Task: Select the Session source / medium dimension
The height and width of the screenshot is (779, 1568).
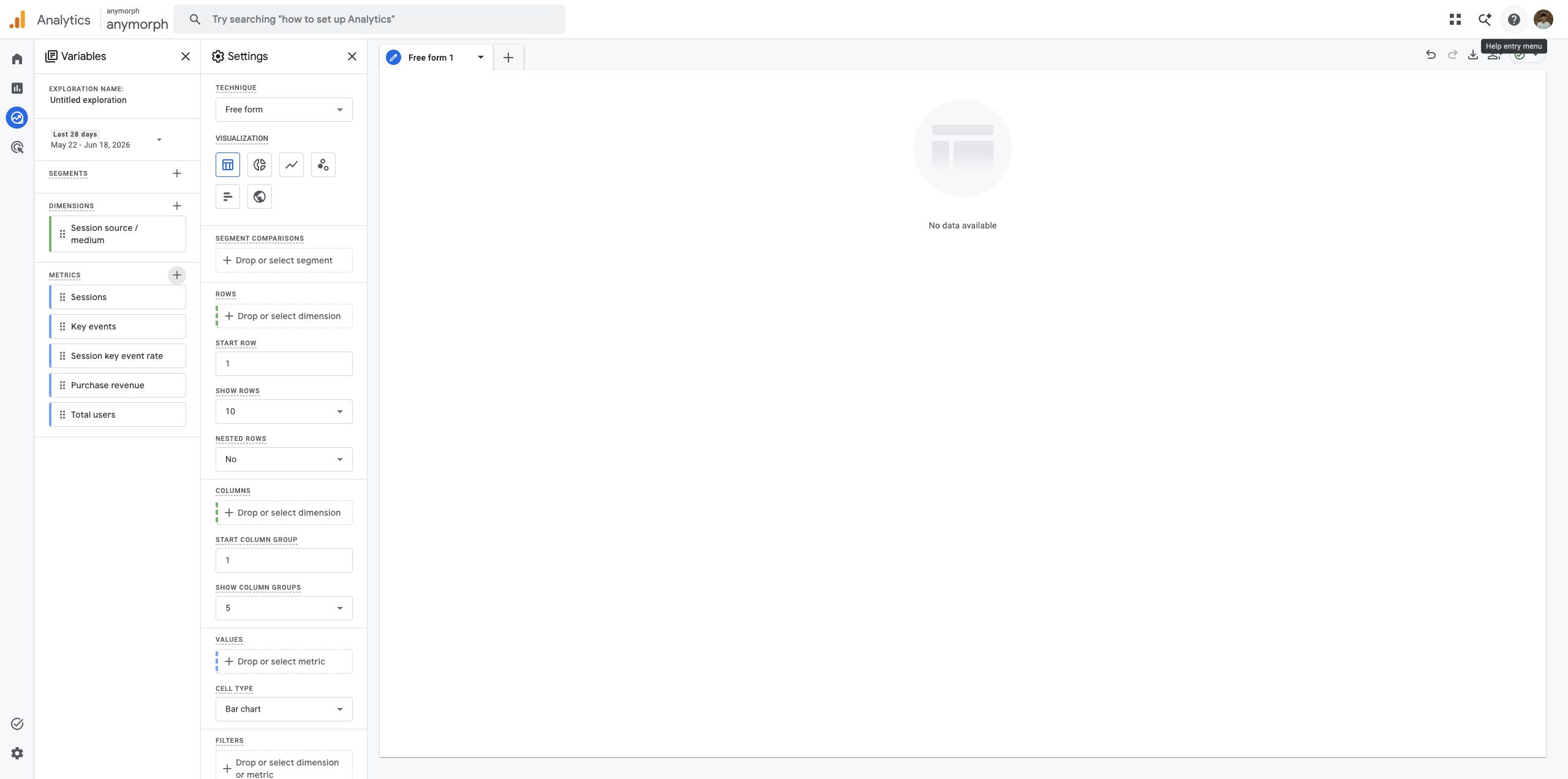Action: coord(118,234)
